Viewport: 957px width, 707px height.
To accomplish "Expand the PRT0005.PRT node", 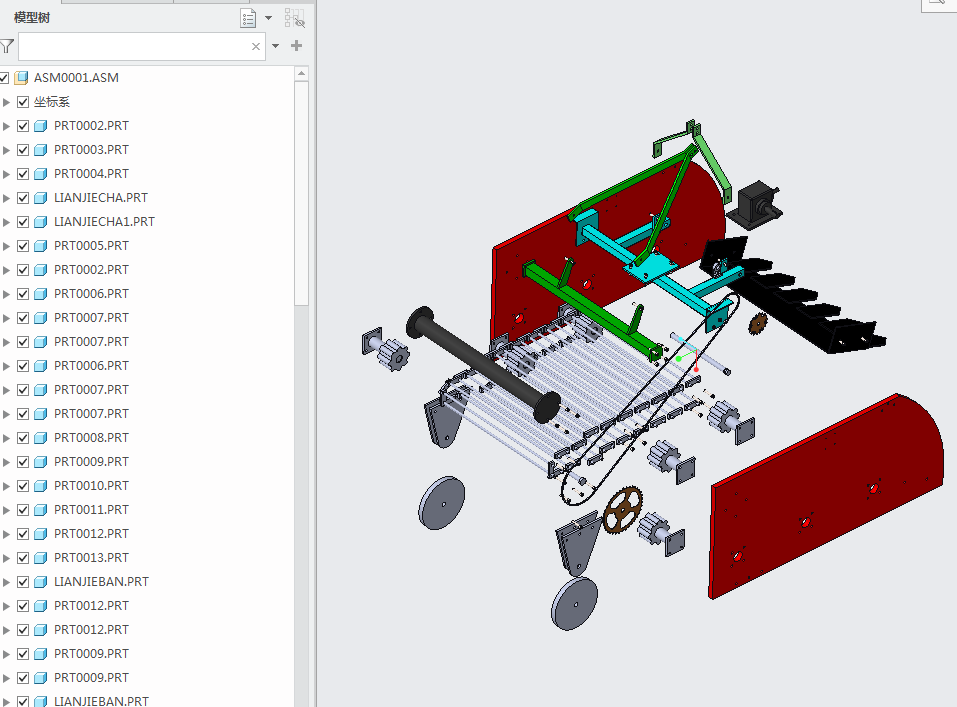I will [x=7, y=246].
